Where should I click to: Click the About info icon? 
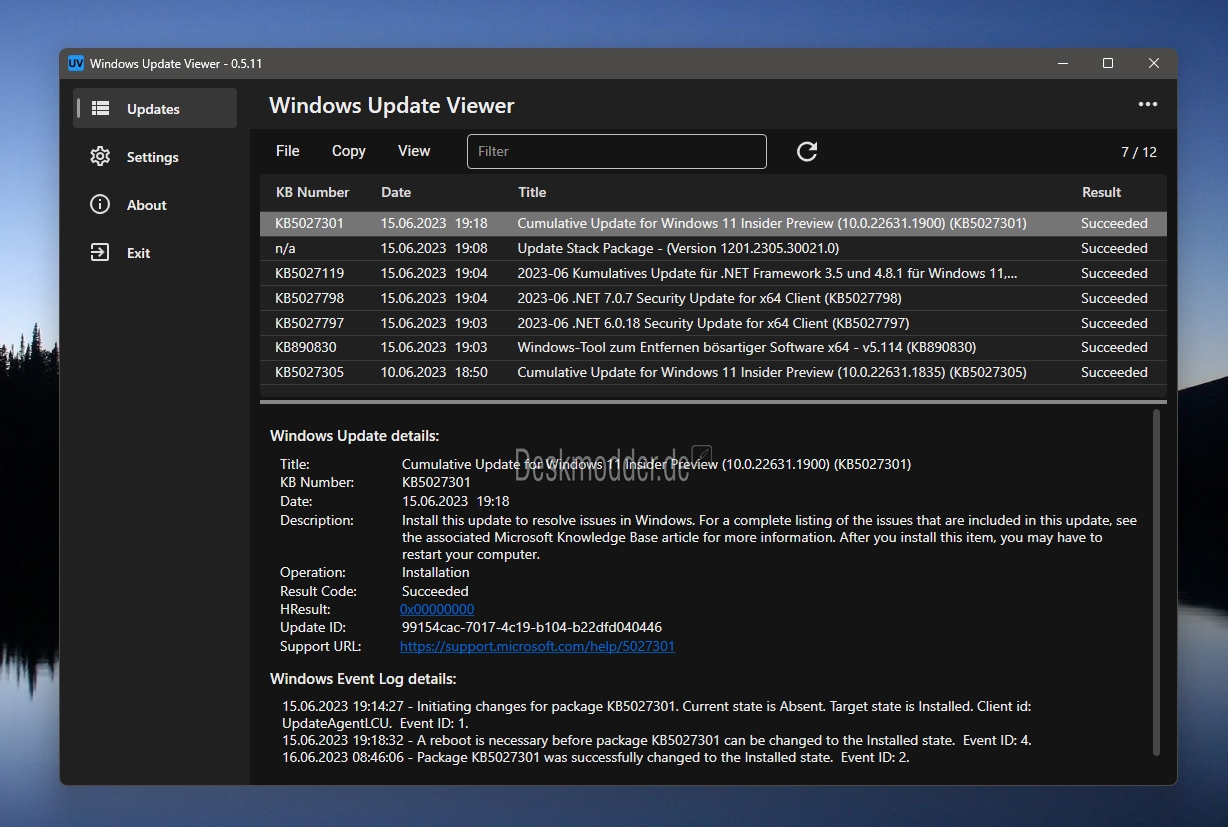coord(100,205)
